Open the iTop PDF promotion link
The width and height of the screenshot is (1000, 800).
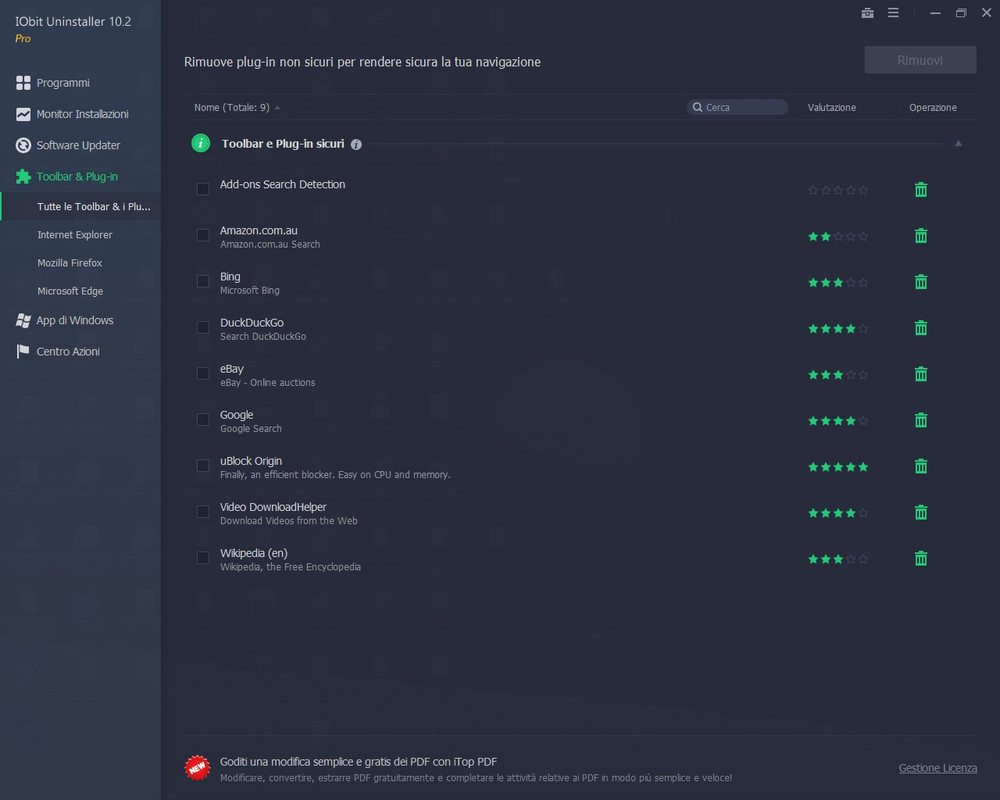pyautogui.click(x=358, y=762)
